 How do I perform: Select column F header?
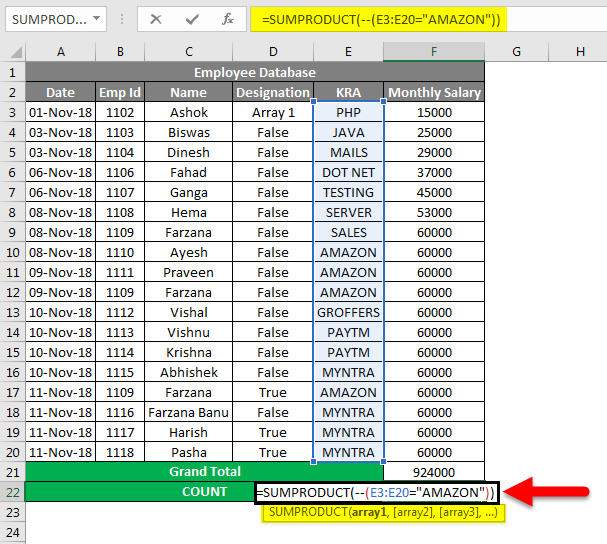coord(434,52)
